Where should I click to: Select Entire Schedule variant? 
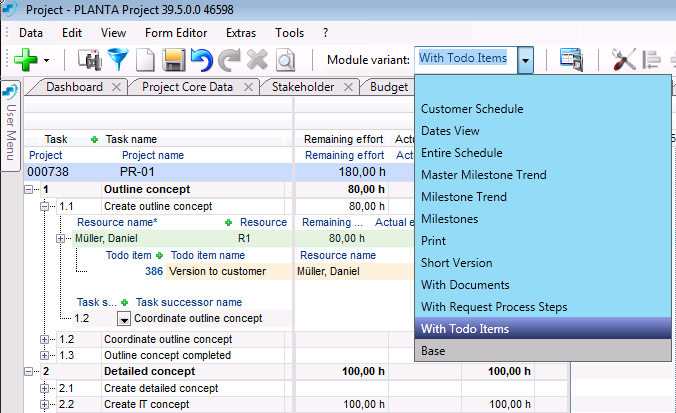[543, 153]
